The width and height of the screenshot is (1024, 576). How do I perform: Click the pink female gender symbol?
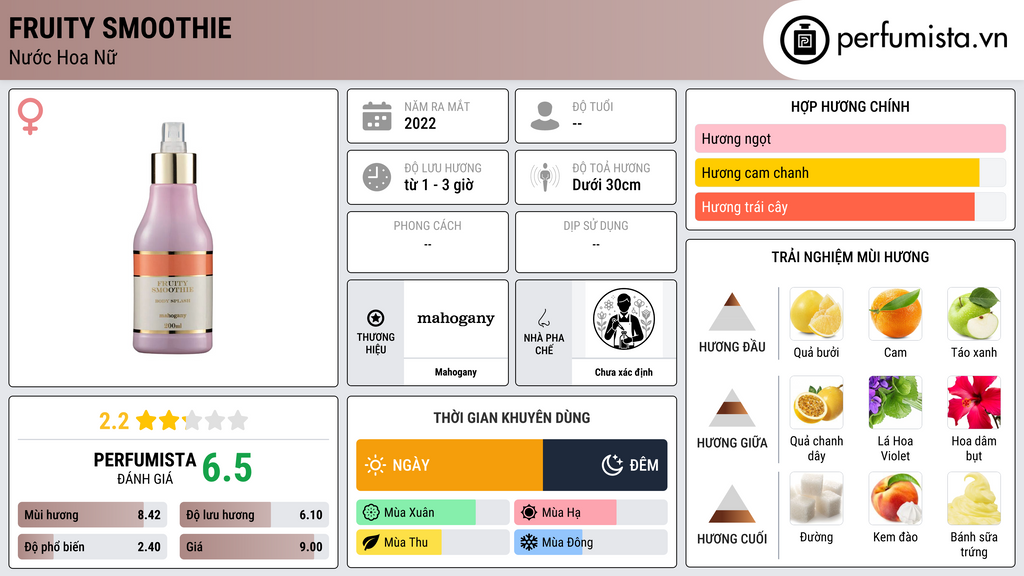[30, 116]
